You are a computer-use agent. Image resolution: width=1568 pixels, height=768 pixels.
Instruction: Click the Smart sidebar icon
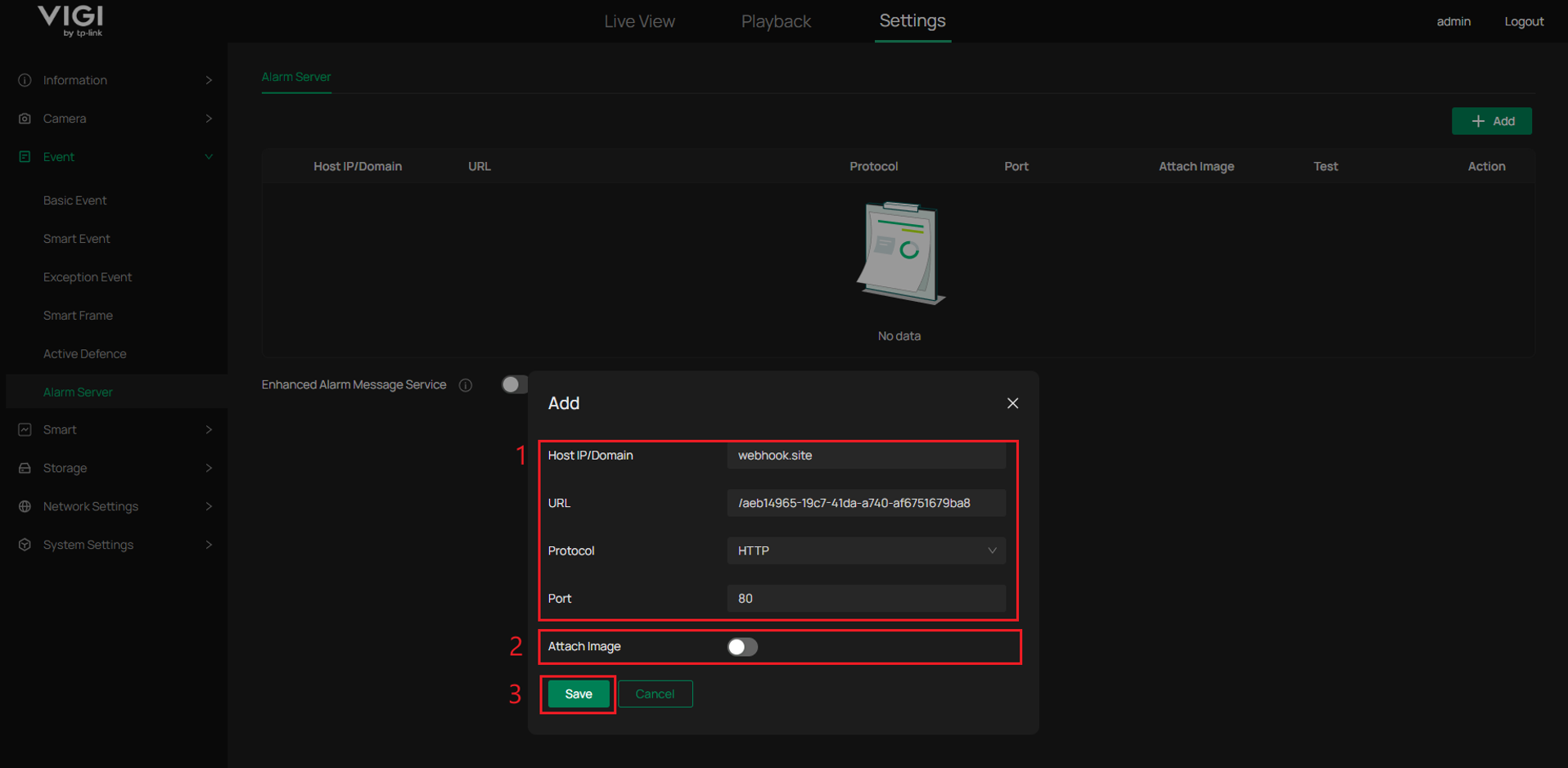coord(25,429)
